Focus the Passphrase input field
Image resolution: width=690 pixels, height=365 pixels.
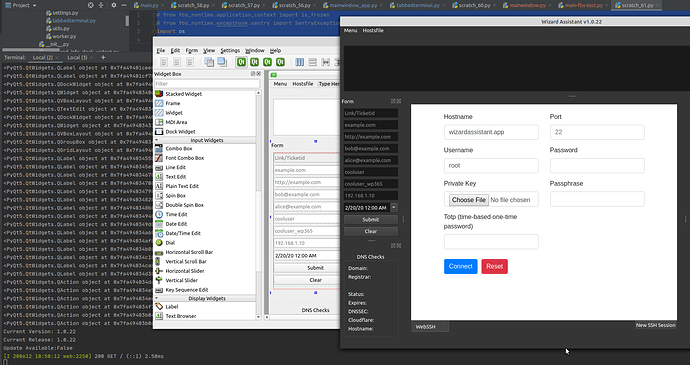(597, 199)
